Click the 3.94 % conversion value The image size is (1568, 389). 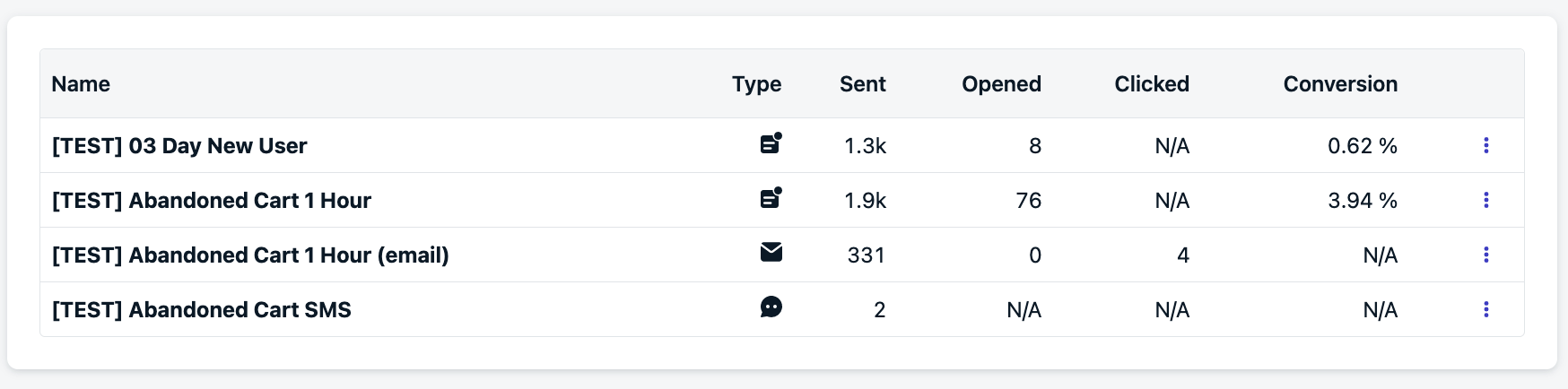tap(1363, 201)
